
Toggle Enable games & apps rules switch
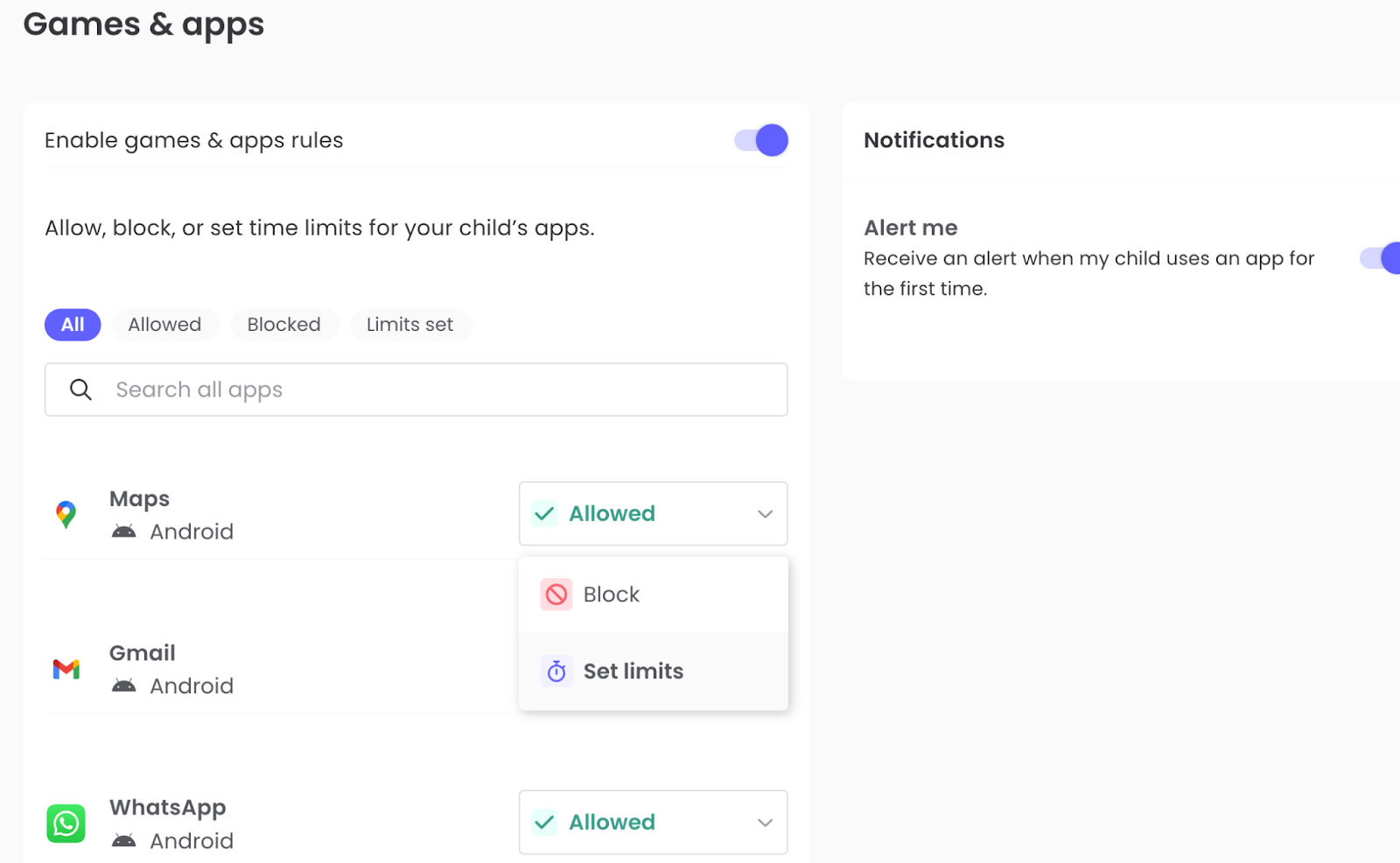point(761,140)
